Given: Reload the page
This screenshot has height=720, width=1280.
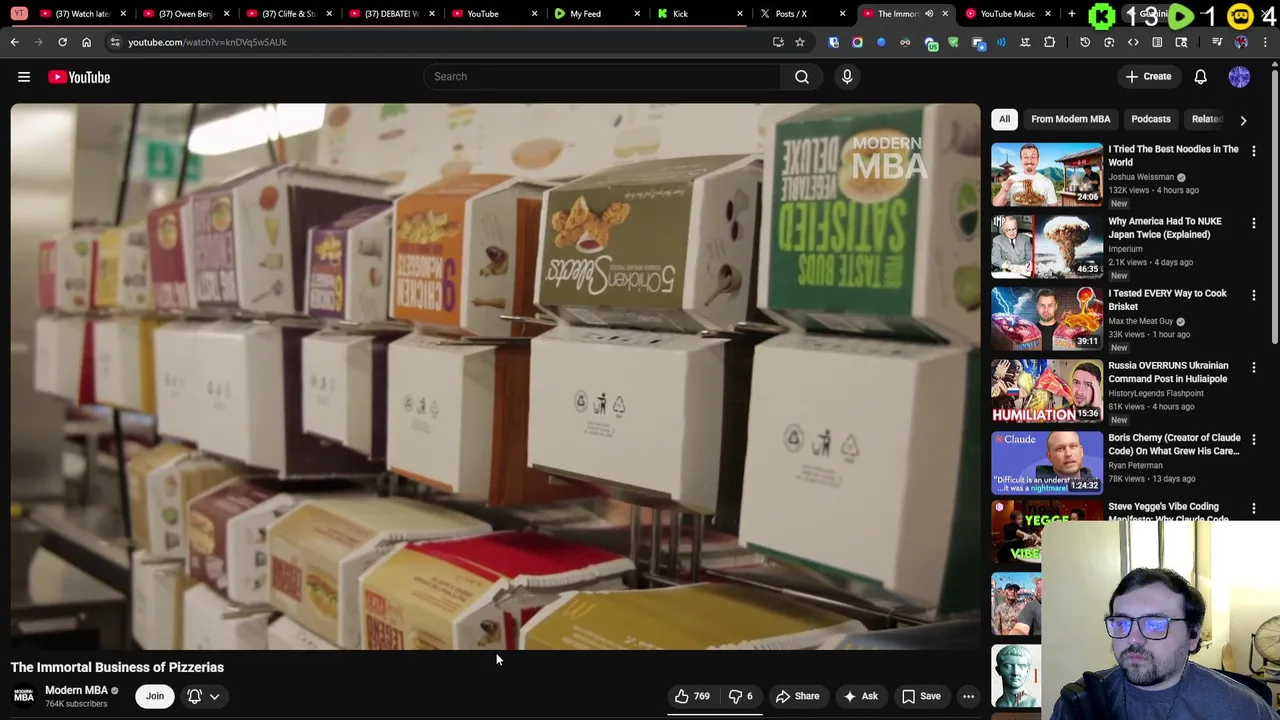Looking at the screenshot, I should (62, 42).
